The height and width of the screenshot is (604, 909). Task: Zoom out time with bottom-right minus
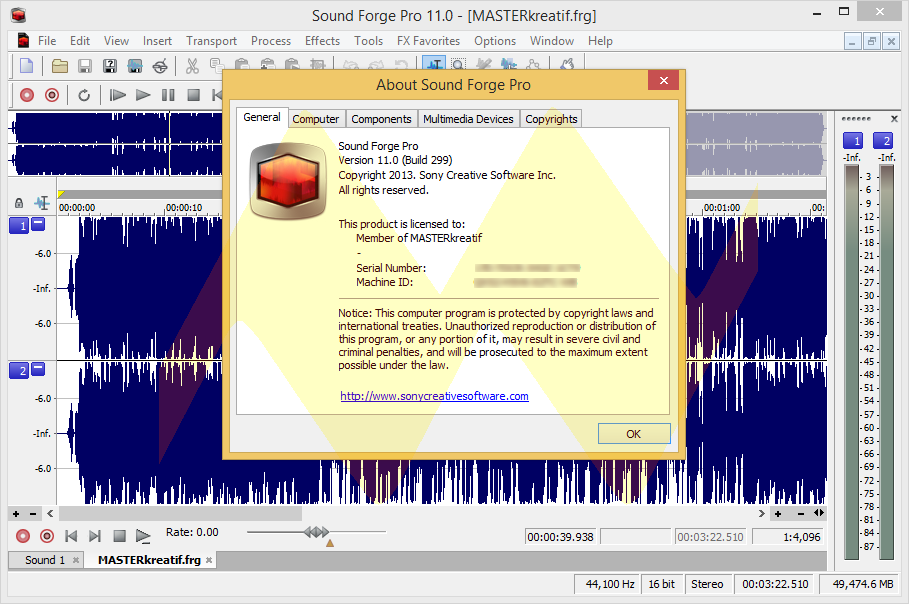pos(801,514)
